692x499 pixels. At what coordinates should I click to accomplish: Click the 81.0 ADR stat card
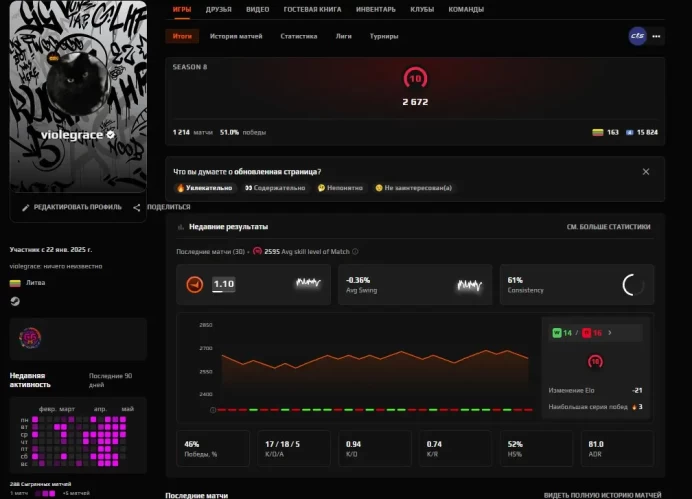tap(617, 449)
